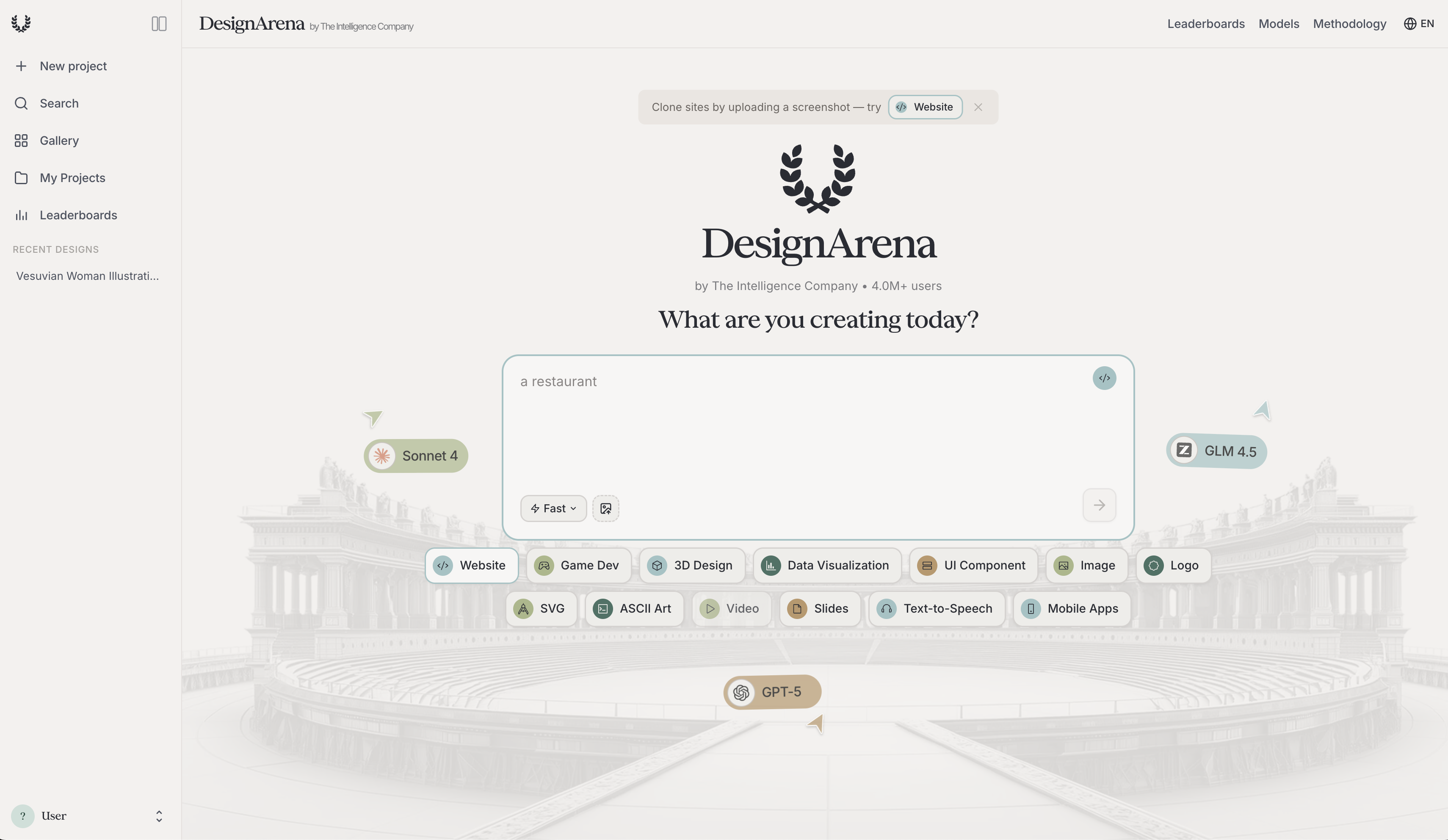Click the User avatar question mark icon

(23, 816)
